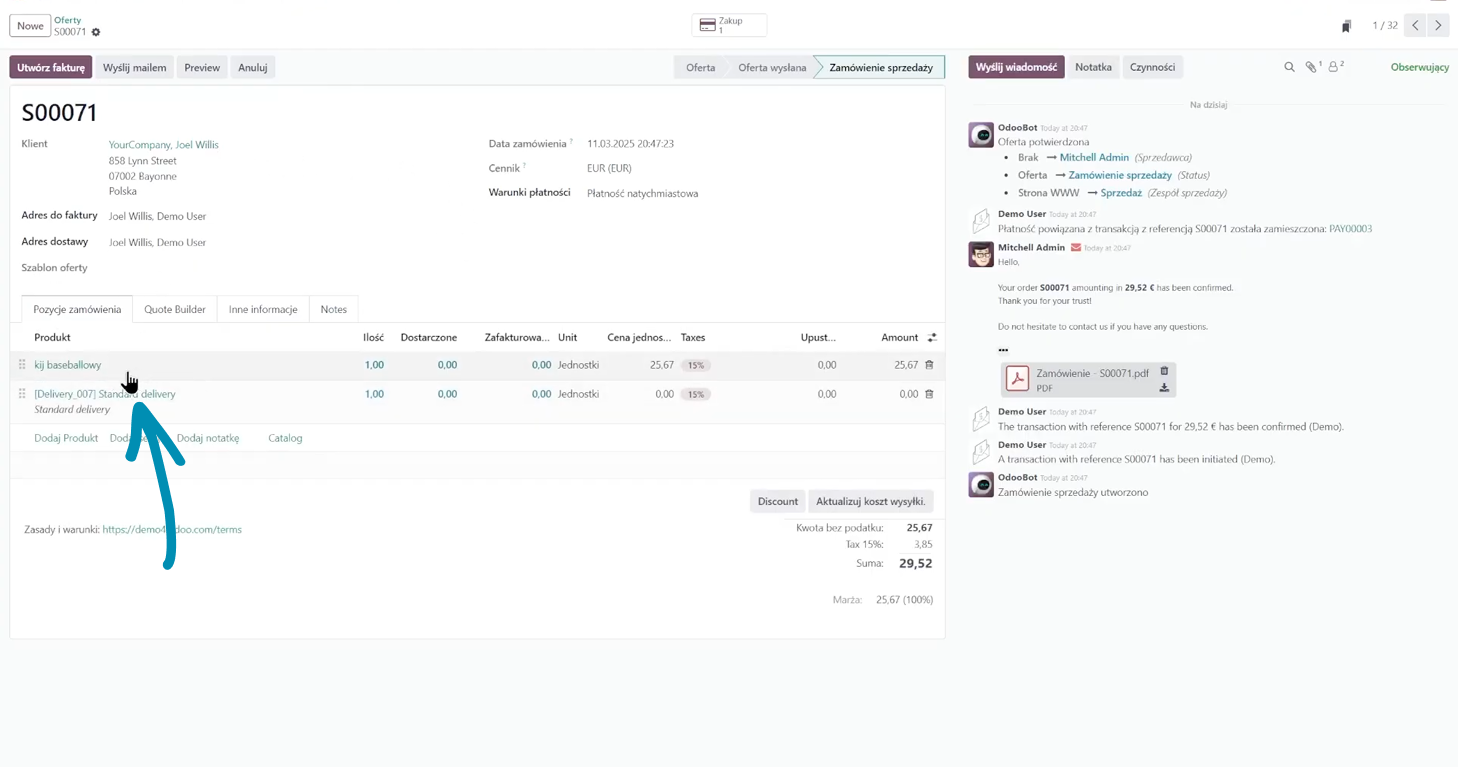Viewport: 1458px width, 767px height.
Task: Switch to the Inne informacje tab
Action: point(263,310)
